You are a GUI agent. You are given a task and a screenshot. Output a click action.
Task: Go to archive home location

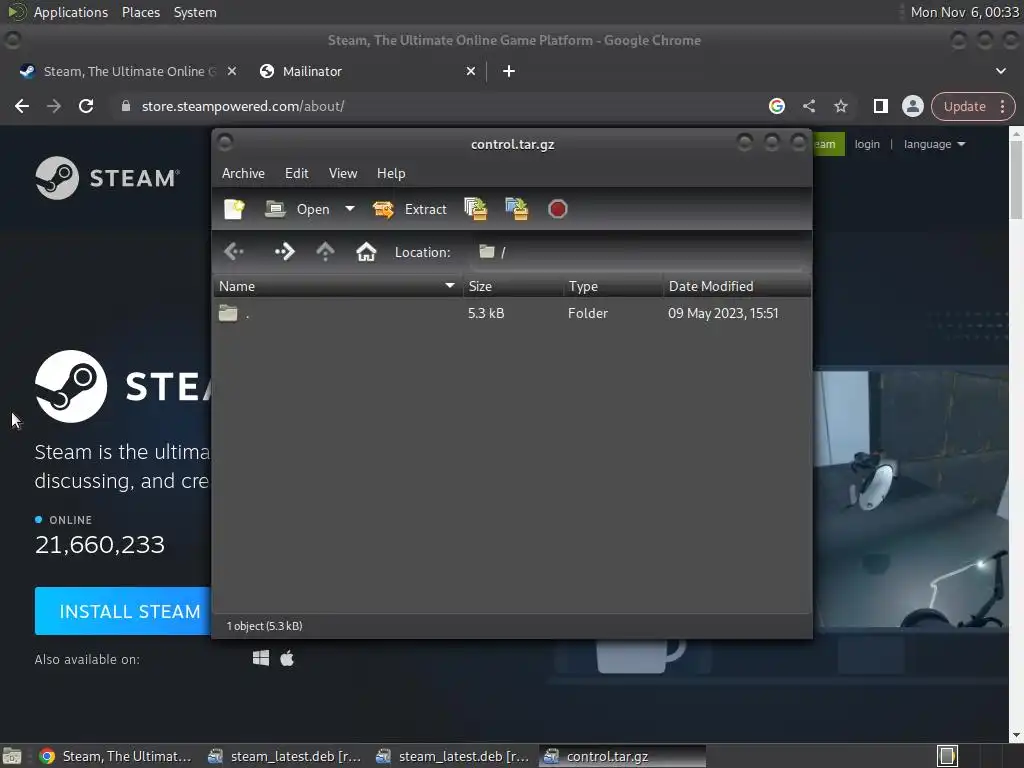(x=366, y=251)
